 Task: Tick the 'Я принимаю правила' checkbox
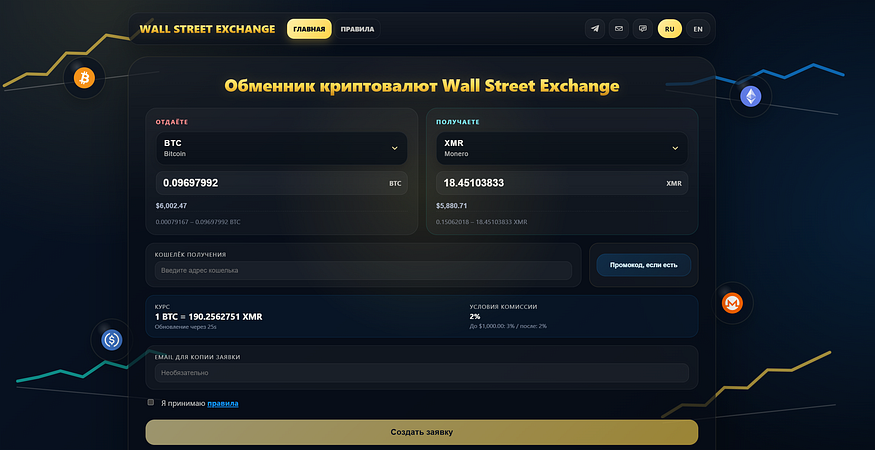pyautogui.click(x=151, y=402)
